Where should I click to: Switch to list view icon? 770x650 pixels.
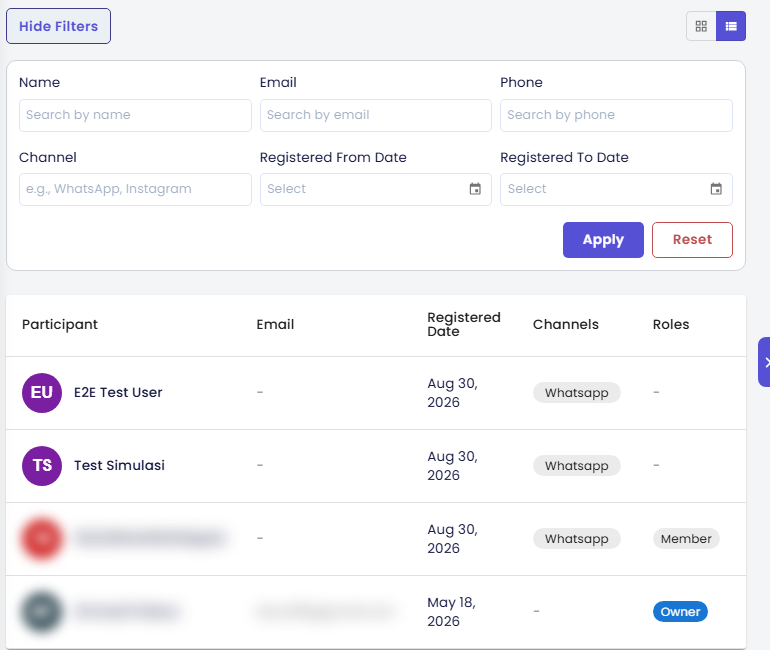[731, 26]
